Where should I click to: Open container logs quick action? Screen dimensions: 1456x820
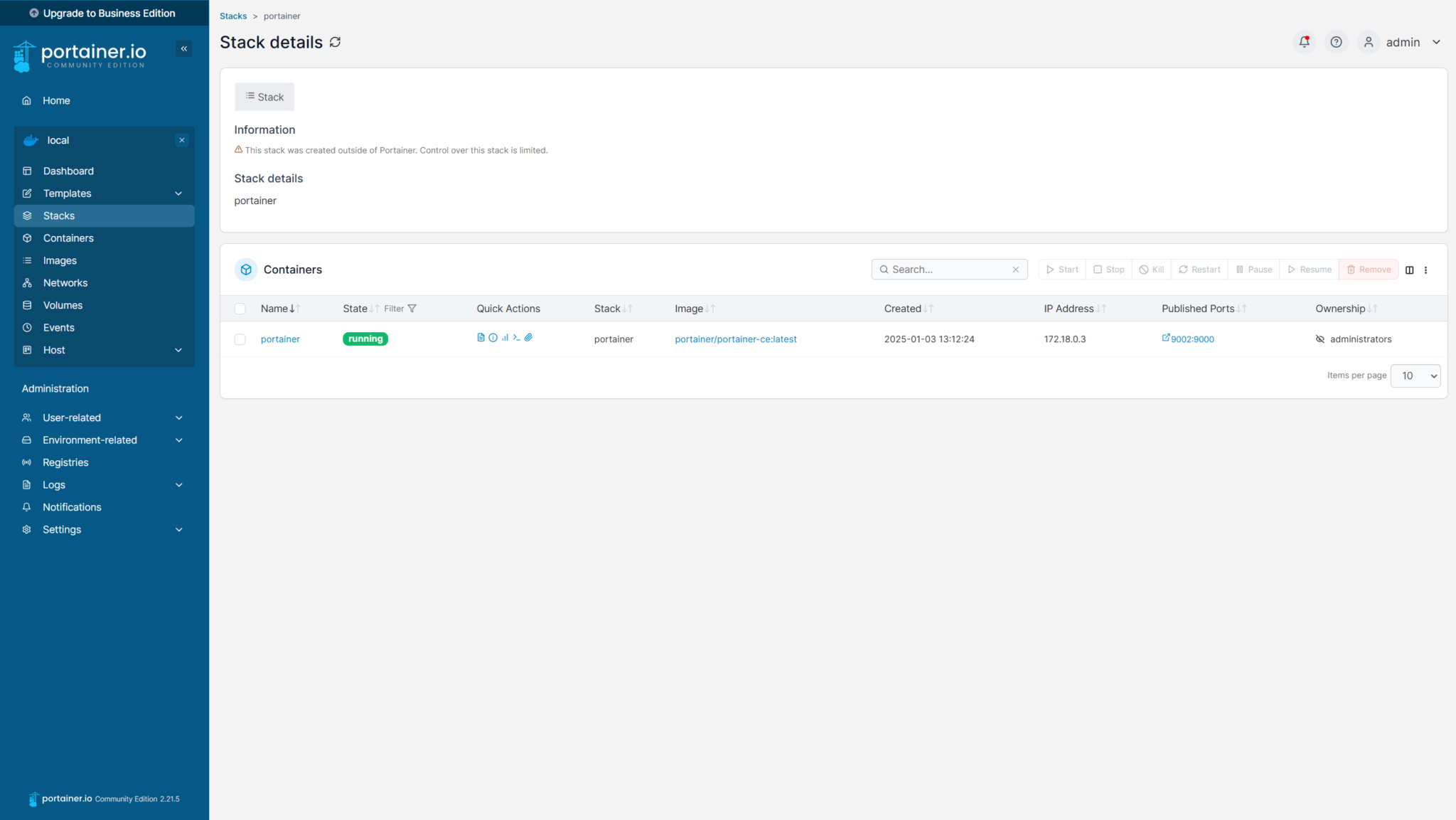(x=481, y=338)
